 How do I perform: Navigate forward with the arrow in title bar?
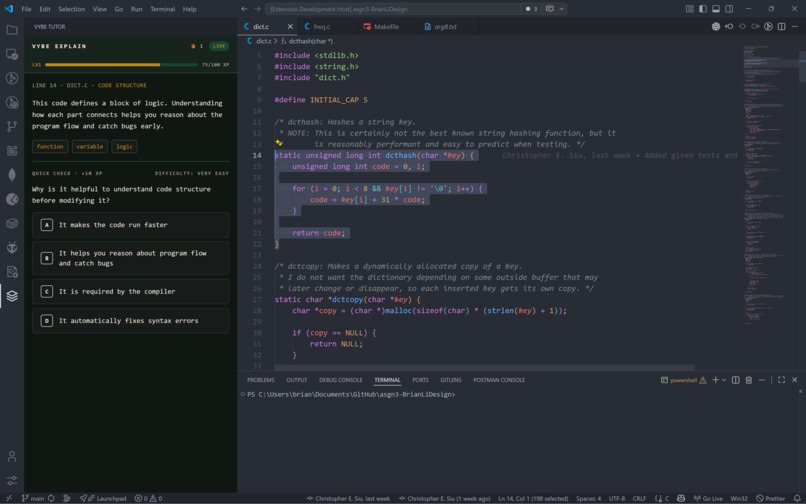pos(258,9)
